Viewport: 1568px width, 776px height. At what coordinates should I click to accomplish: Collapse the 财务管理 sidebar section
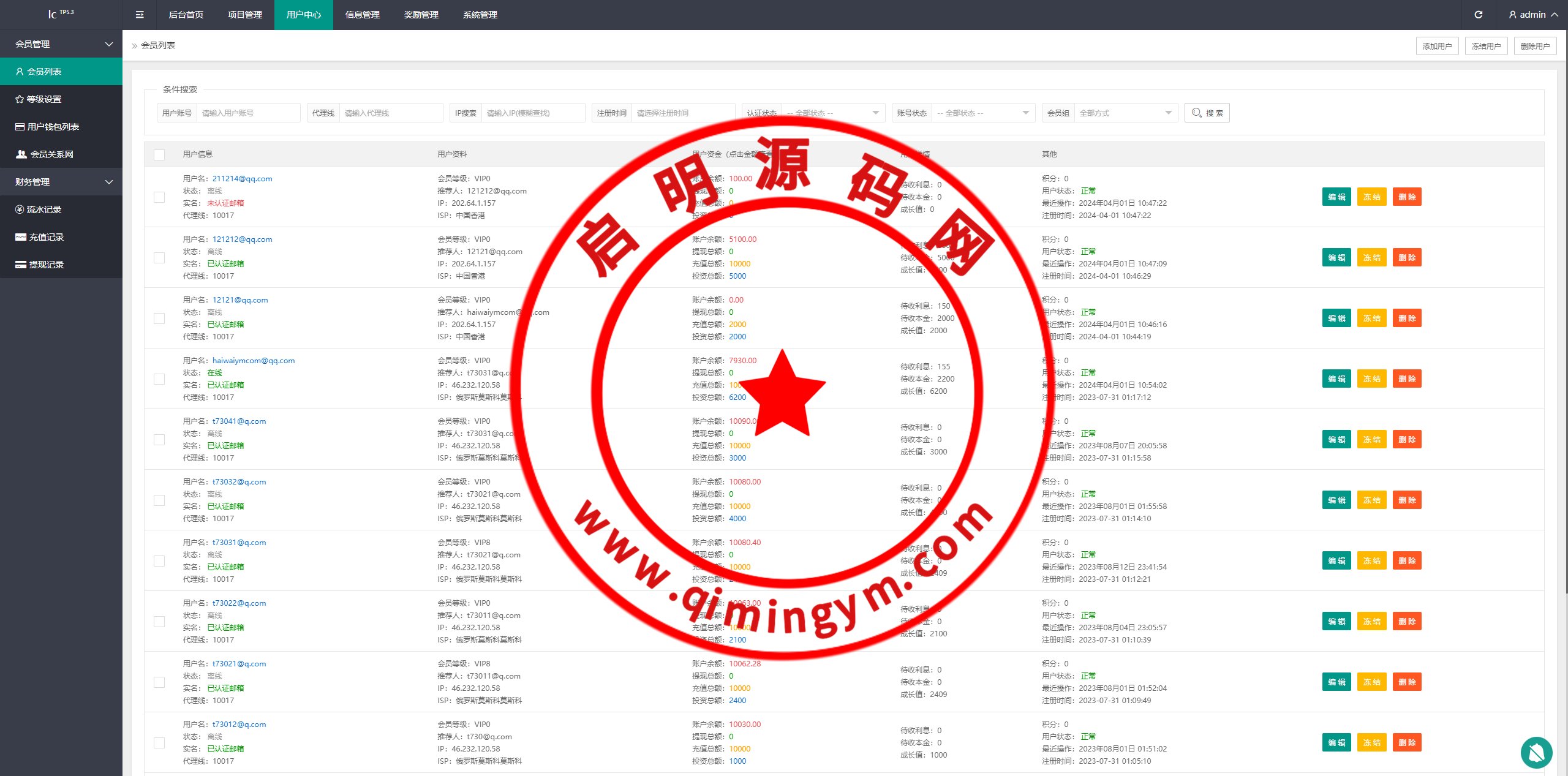61,182
